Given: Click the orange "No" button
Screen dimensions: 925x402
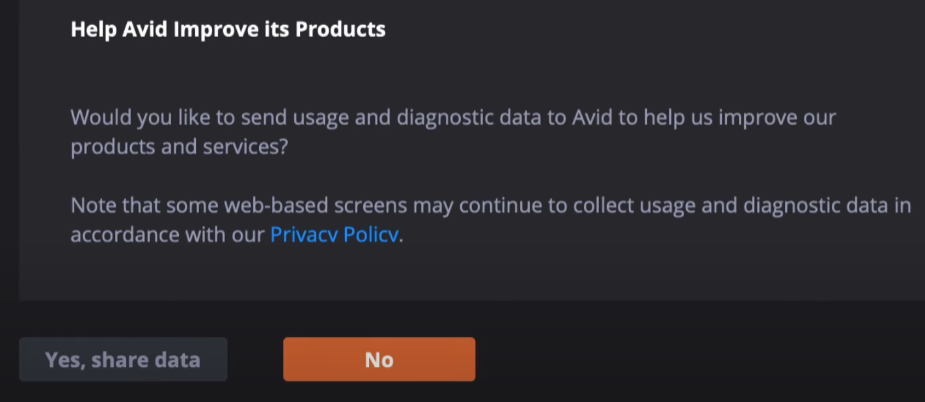Looking at the screenshot, I should [x=379, y=360].
